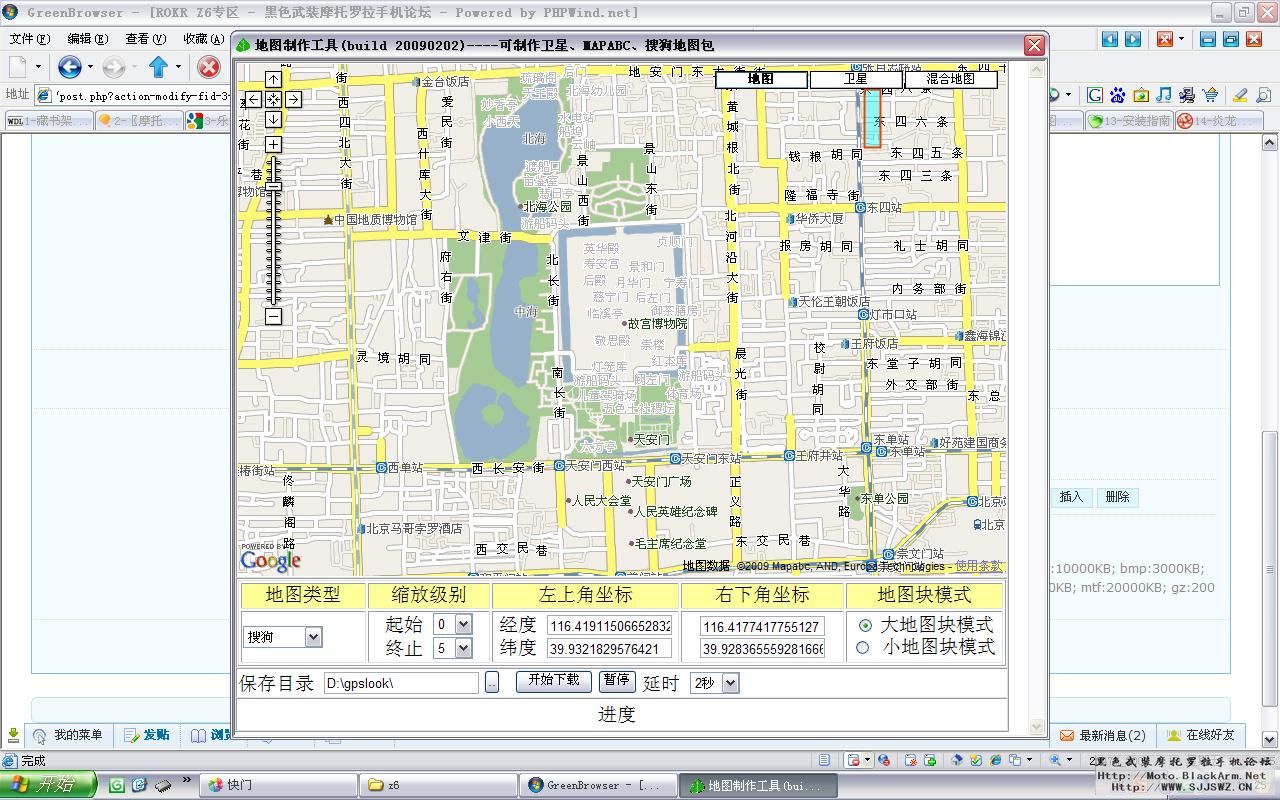Screen dimensions: 1280x800
Task: Zoom in map with plus button
Action: point(273,144)
